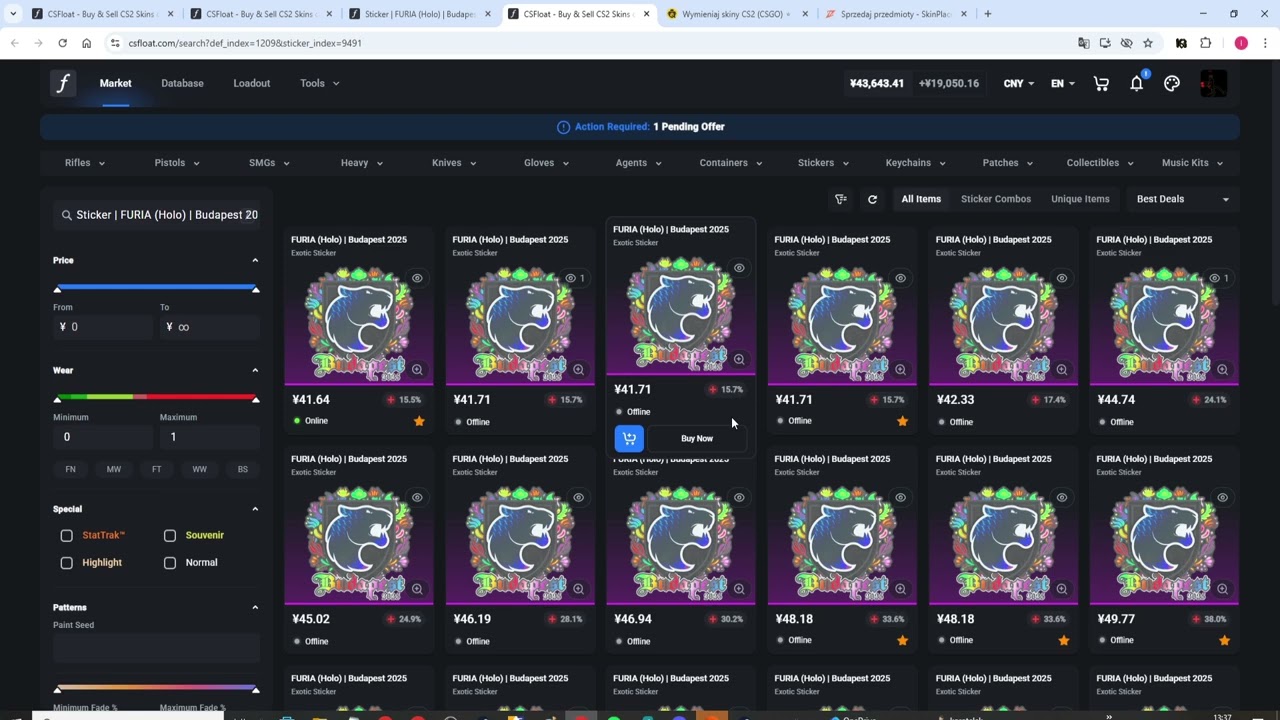Inspect the ¥45.02 sticker with magnifier icon
1280x720 pixels.
pyautogui.click(x=417, y=589)
